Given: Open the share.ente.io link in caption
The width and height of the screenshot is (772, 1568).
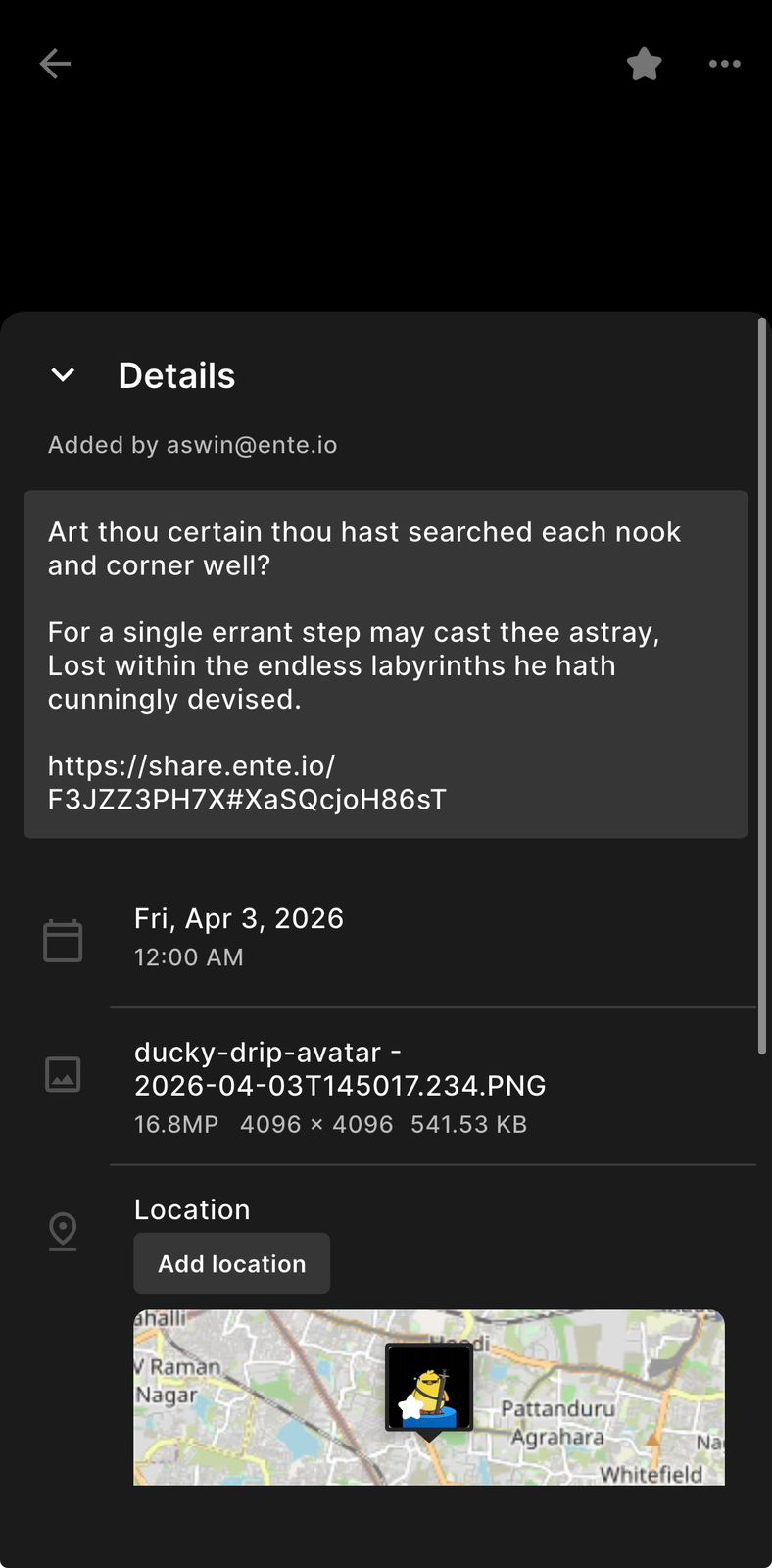Looking at the screenshot, I should (x=247, y=782).
